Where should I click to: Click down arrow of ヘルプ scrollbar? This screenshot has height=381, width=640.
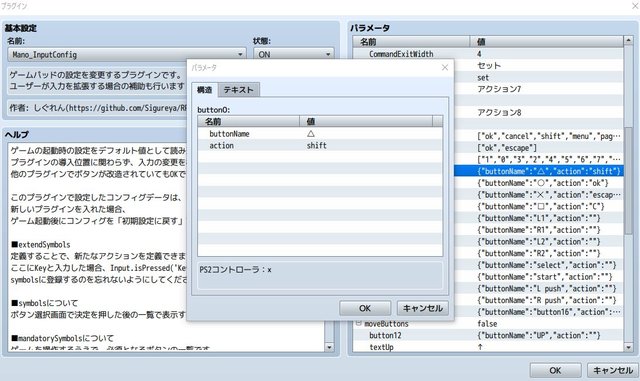(x=329, y=347)
